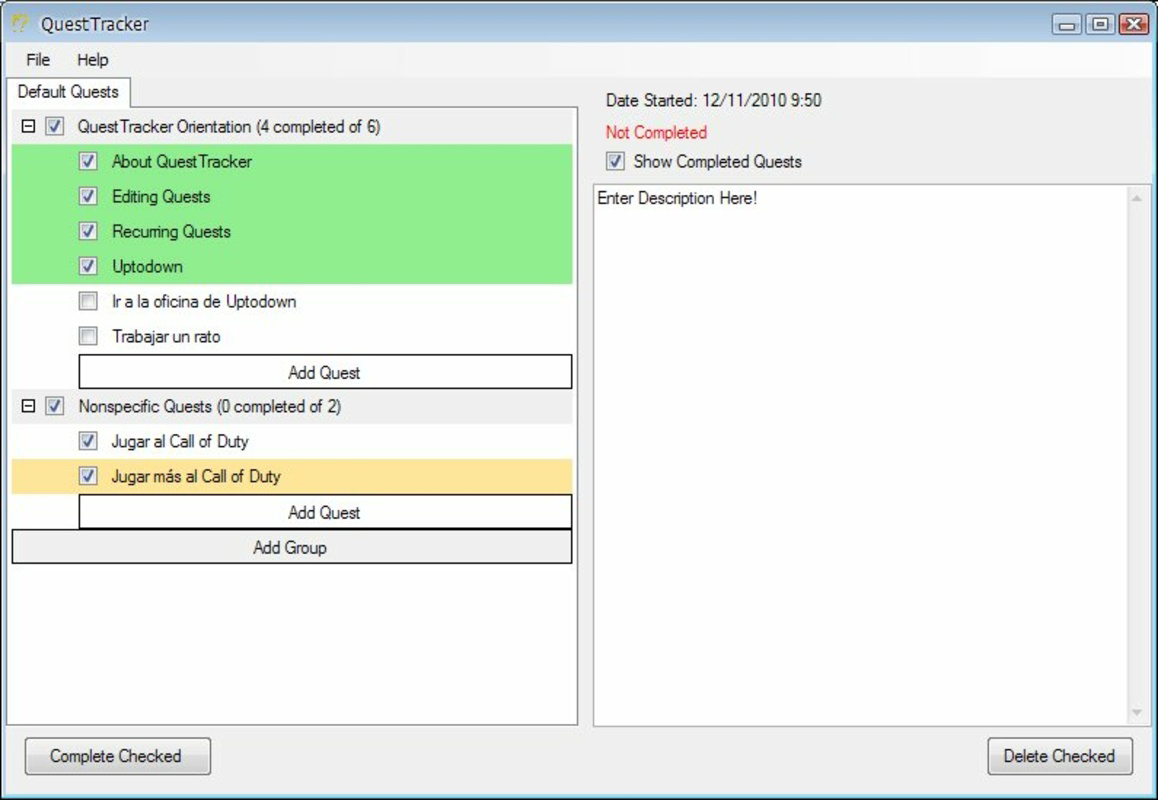Check the Trabajar un rato checkbox
This screenshot has width=1158, height=800.
pos(88,336)
